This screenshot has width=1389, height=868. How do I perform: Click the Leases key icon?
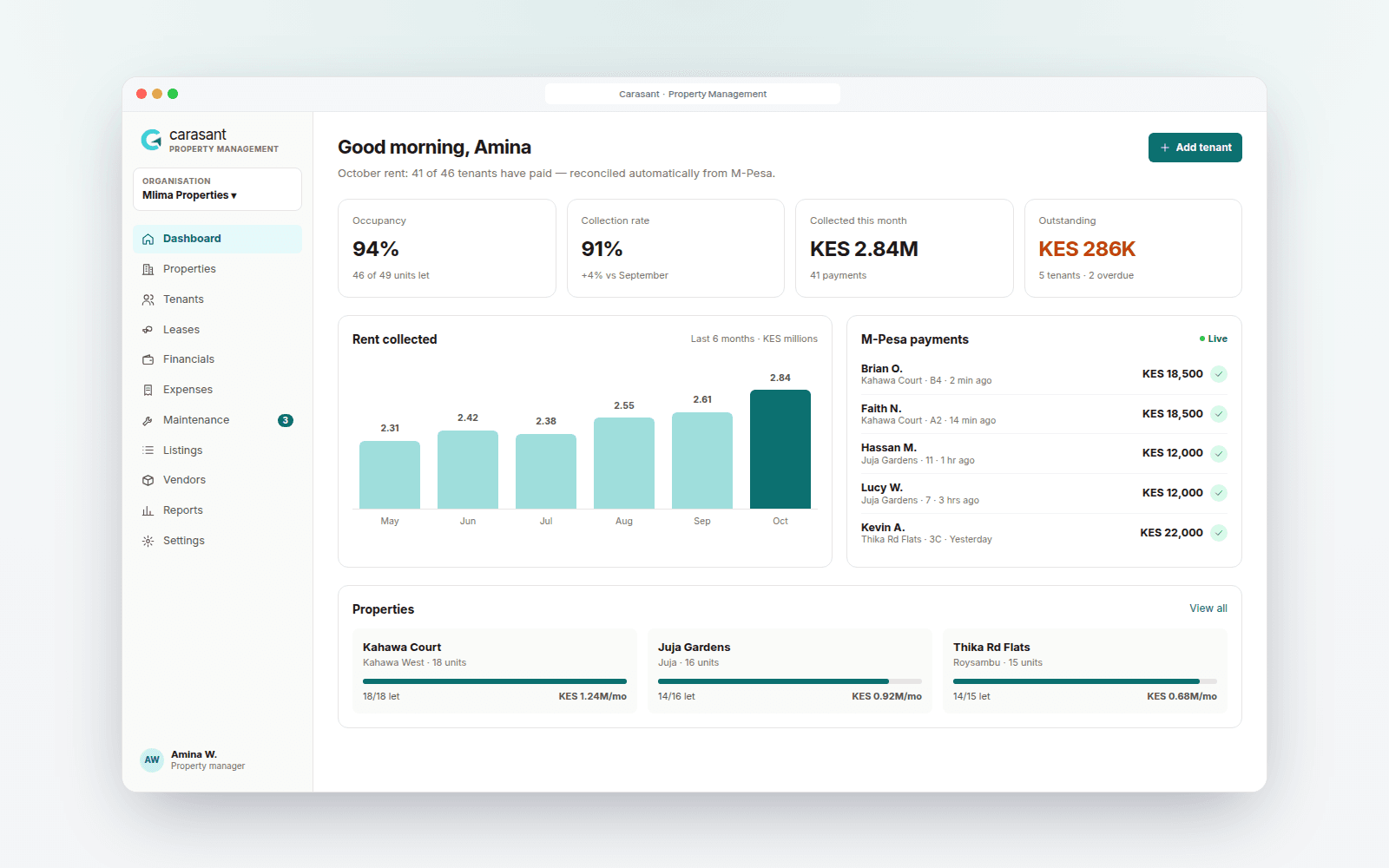click(x=148, y=330)
